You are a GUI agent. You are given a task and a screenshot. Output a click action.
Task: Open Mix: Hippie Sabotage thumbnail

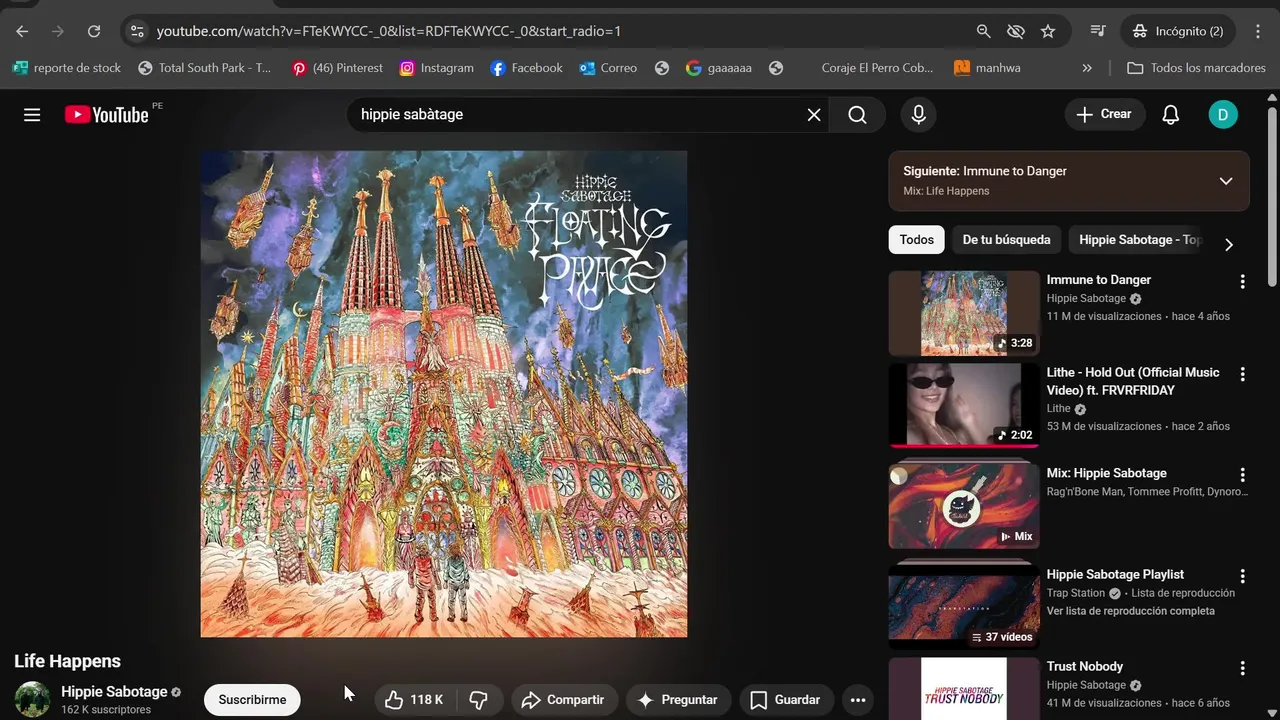click(964, 505)
